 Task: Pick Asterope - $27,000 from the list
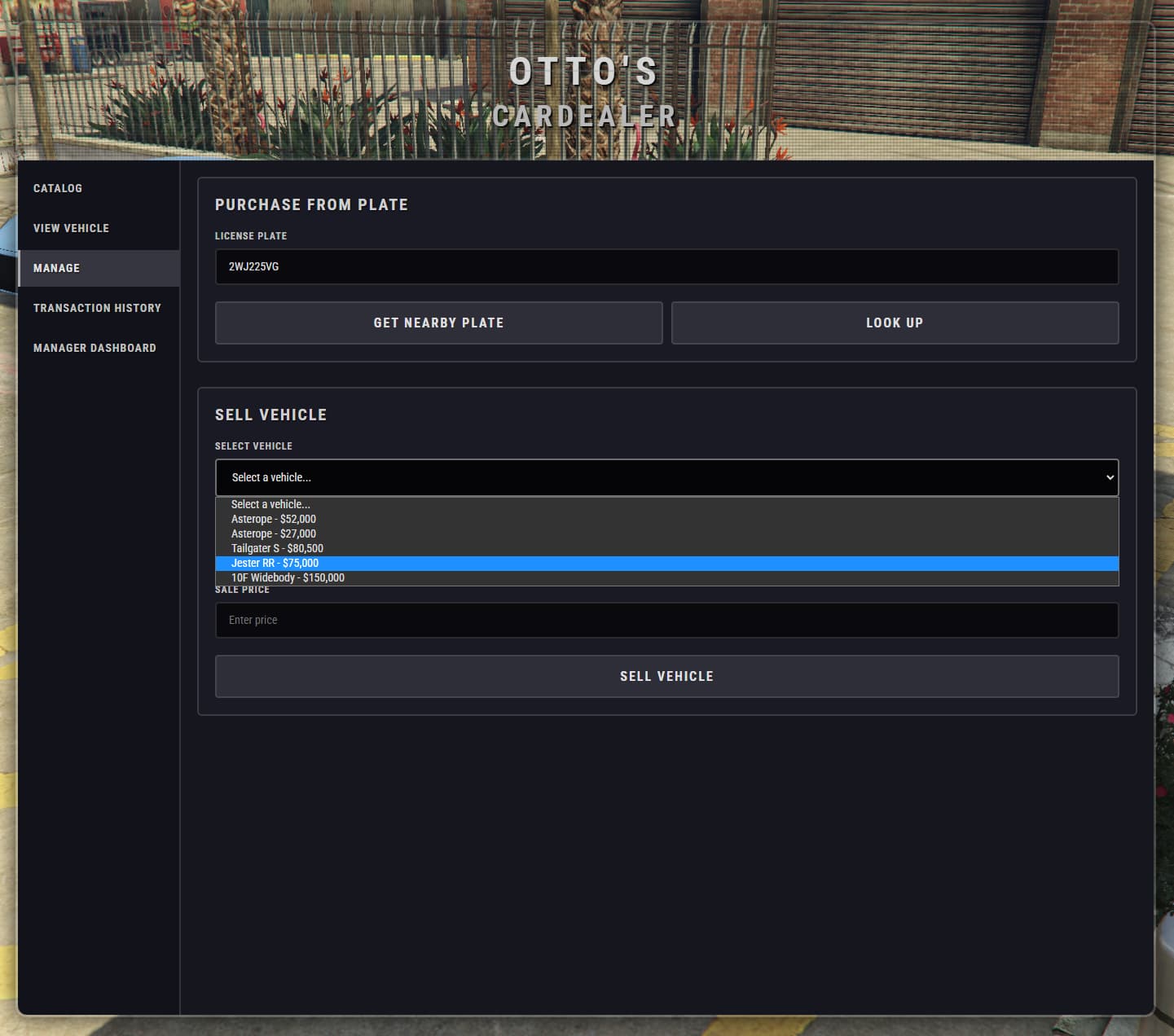[x=274, y=533]
